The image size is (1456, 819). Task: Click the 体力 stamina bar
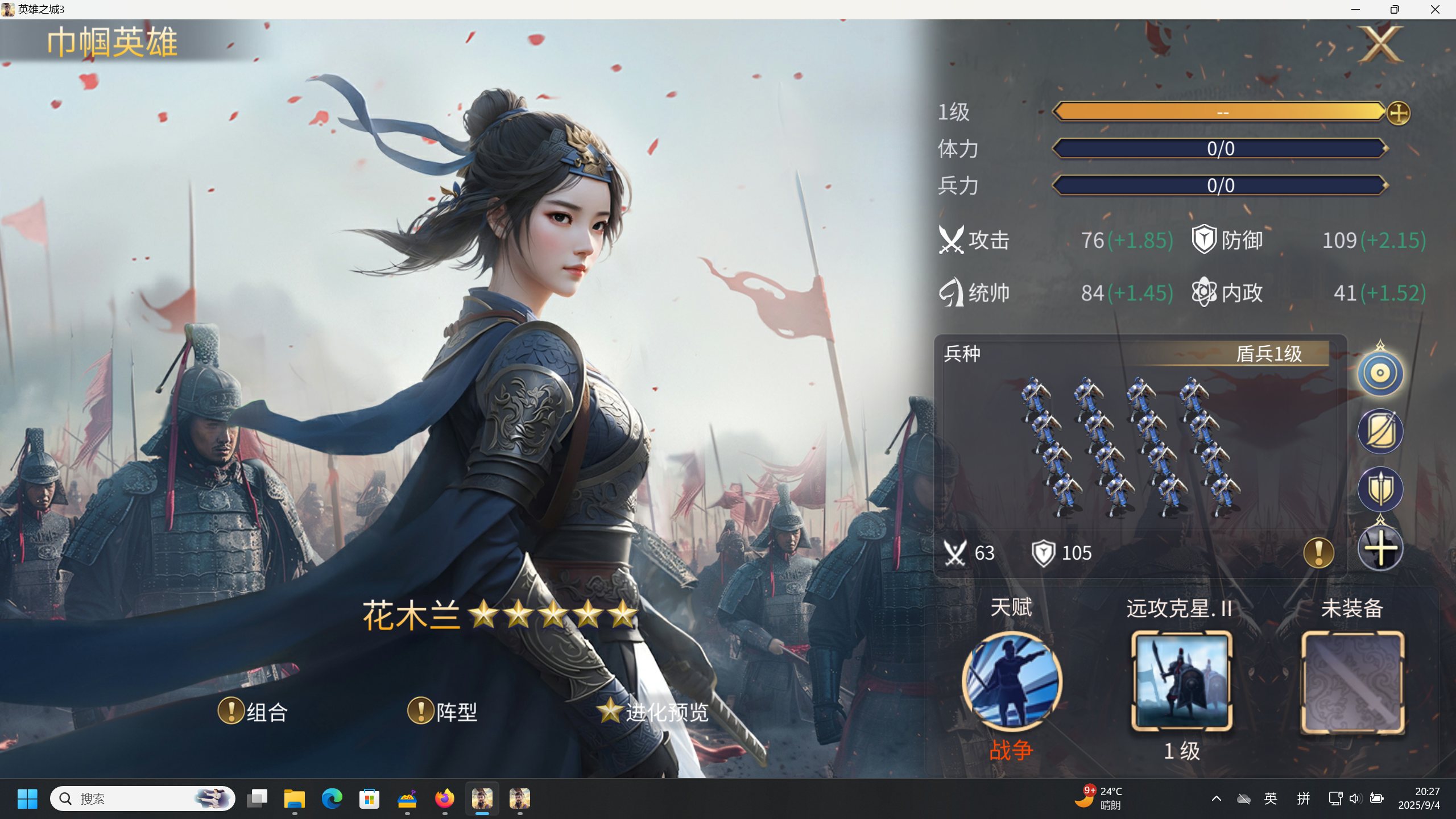[x=1221, y=148]
